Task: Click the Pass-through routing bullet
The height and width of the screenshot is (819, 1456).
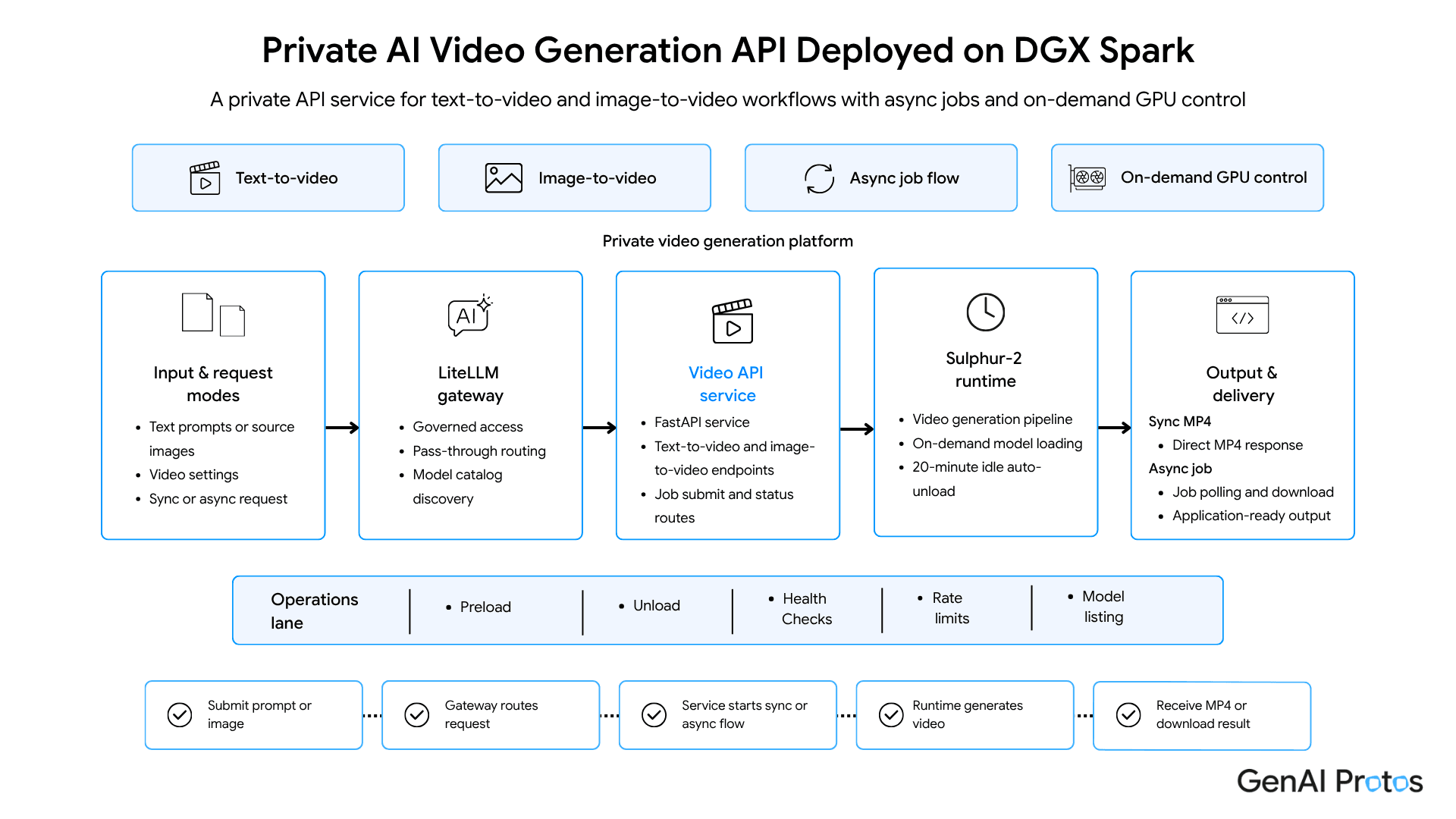Action: [479, 450]
